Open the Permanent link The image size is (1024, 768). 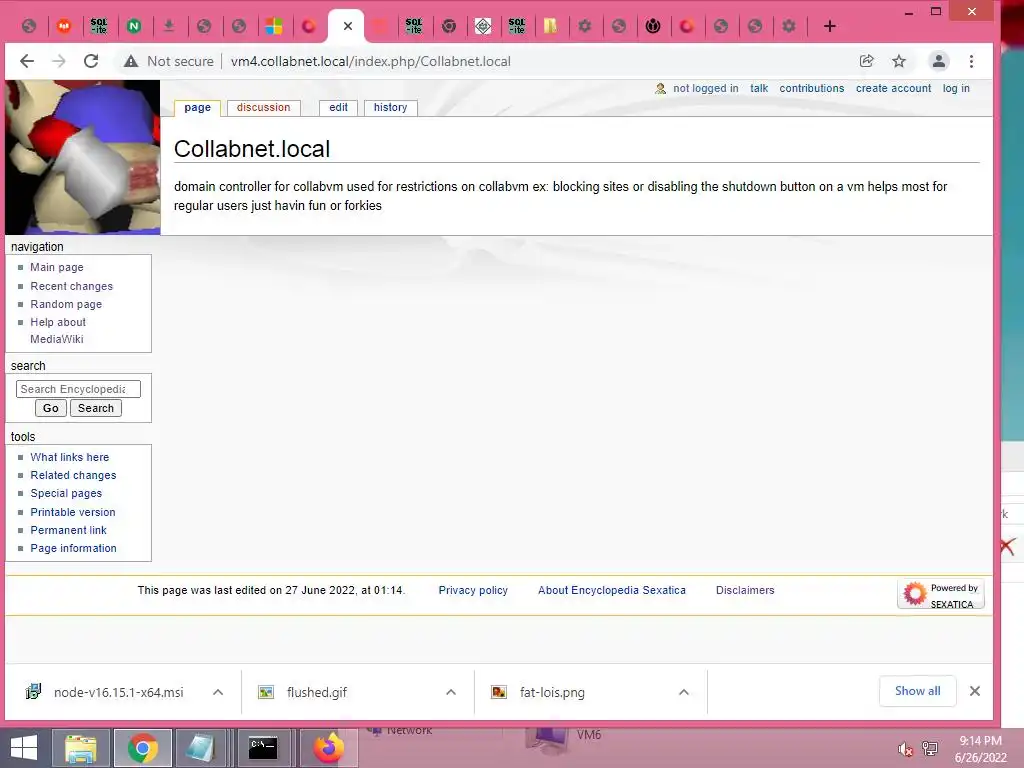(68, 530)
